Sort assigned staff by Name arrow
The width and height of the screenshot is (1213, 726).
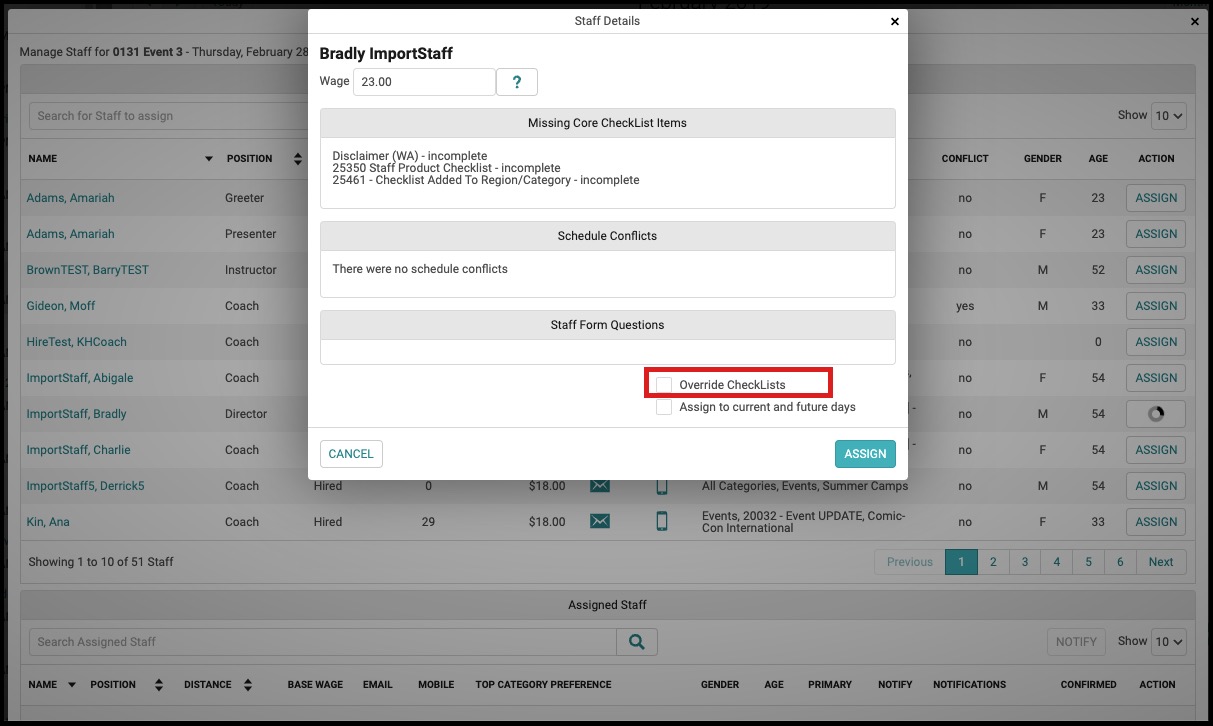coord(72,685)
